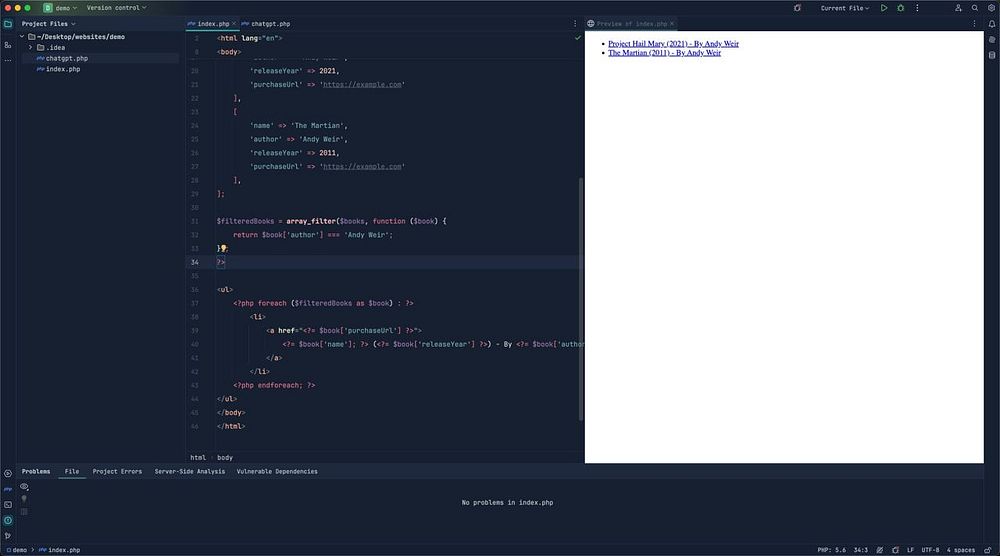Click the index.php breadcrumb in status bar
This screenshot has height=556, width=1000.
pyautogui.click(x=59, y=550)
